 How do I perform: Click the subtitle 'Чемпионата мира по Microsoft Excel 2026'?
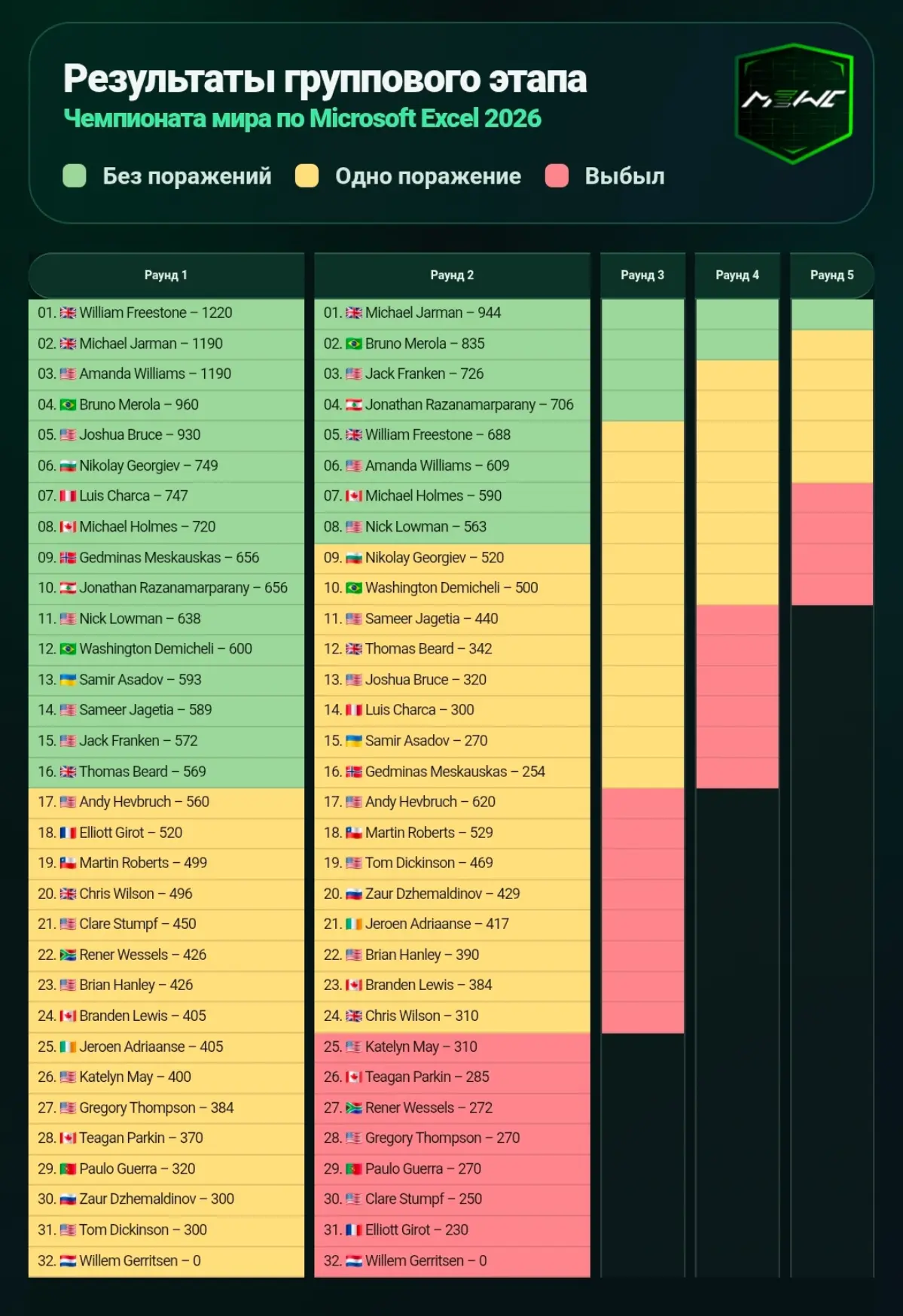[302, 119]
